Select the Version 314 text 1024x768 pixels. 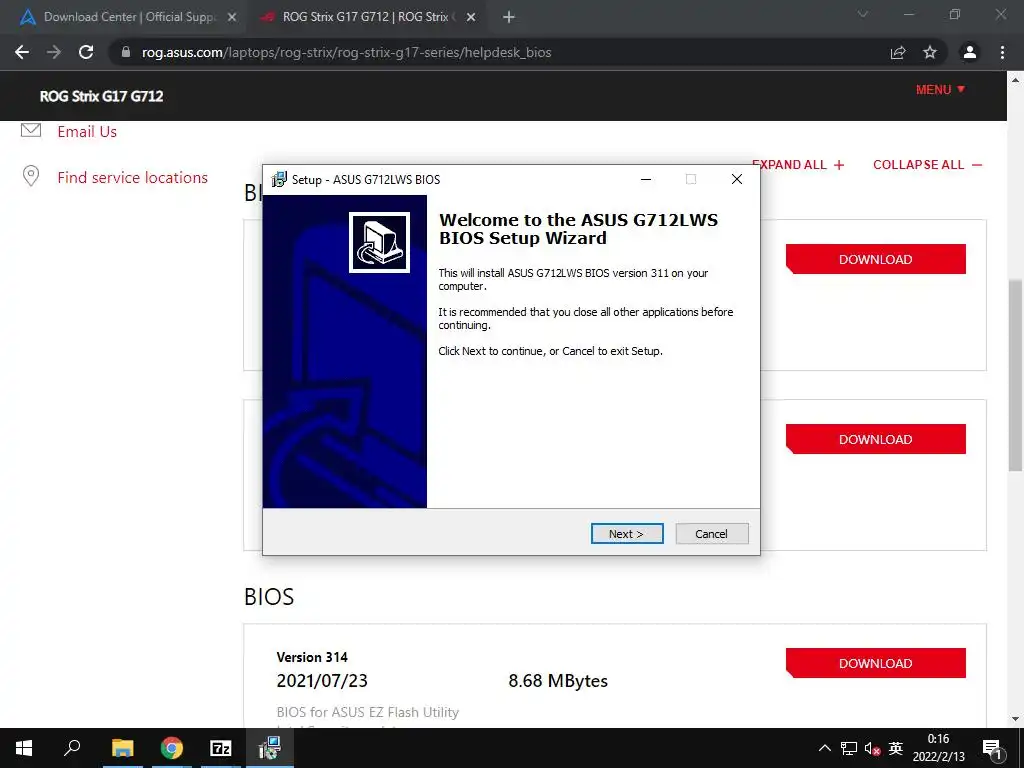pyautogui.click(x=312, y=657)
